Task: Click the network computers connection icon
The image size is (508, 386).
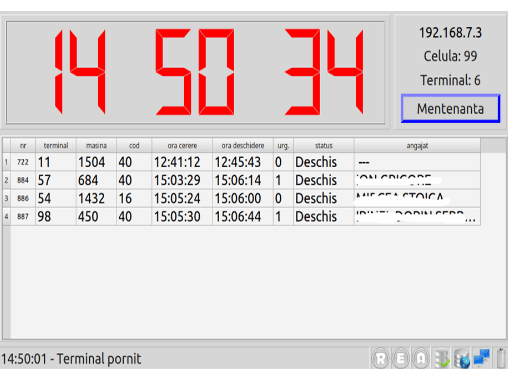Action: [482, 357]
